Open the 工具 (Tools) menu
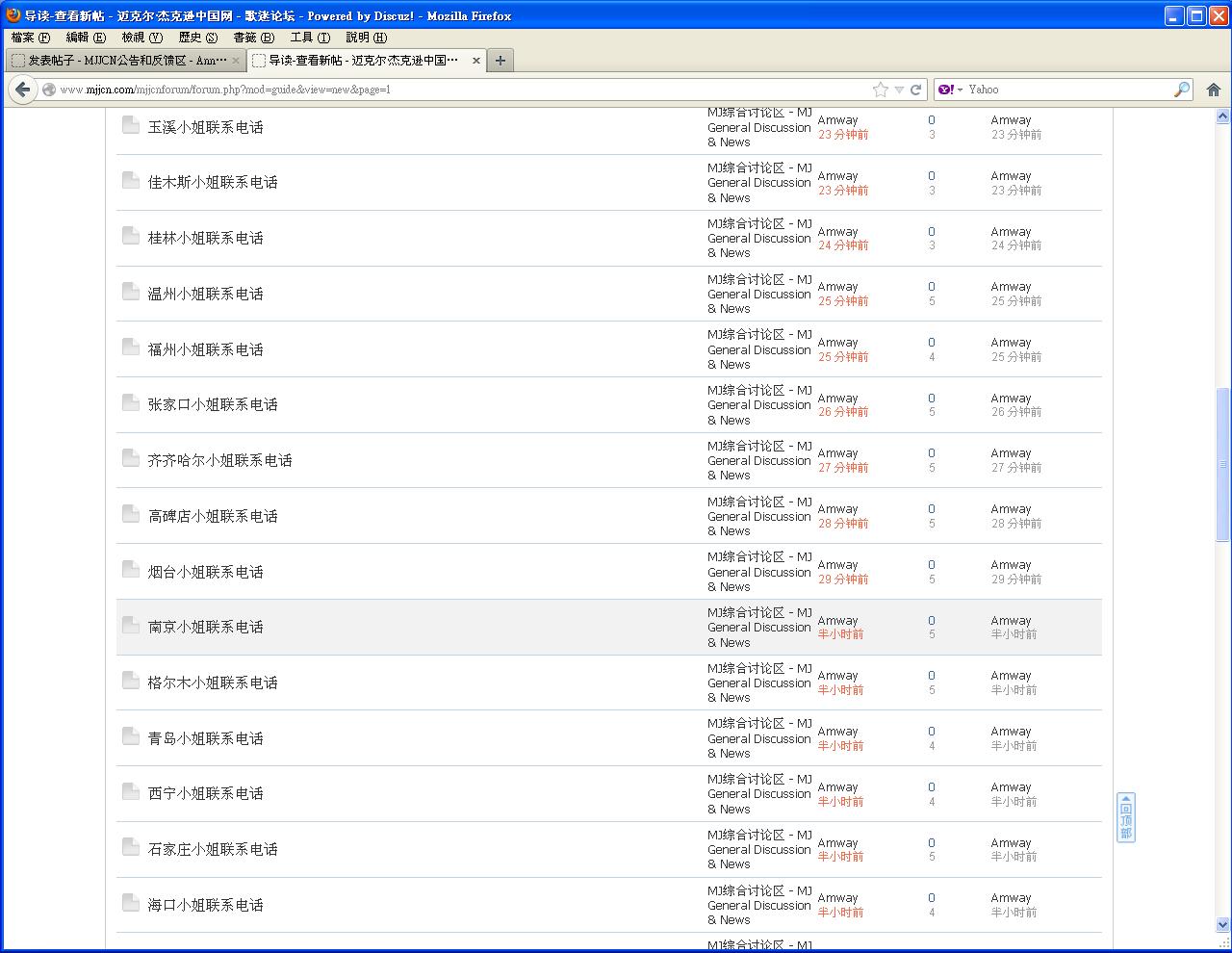This screenshot has width=1232, height=953. [310, 38]
